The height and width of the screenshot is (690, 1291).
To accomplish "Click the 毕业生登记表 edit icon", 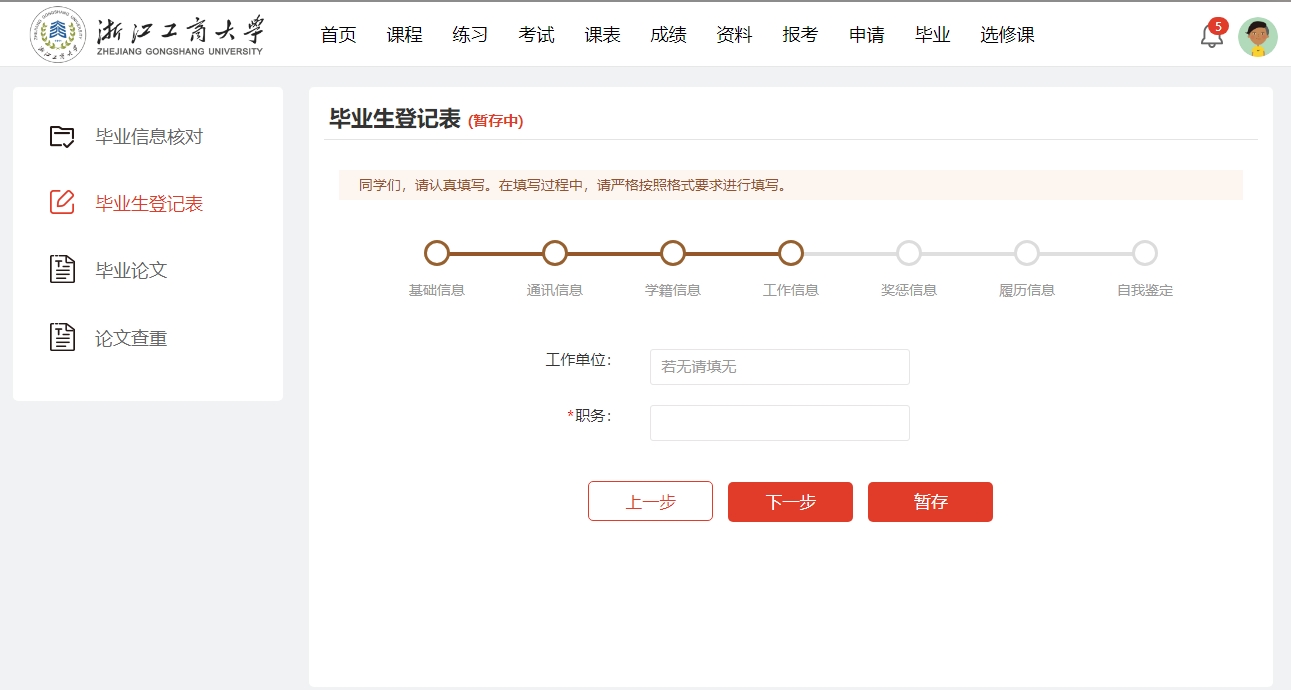I will click(62, 203).
